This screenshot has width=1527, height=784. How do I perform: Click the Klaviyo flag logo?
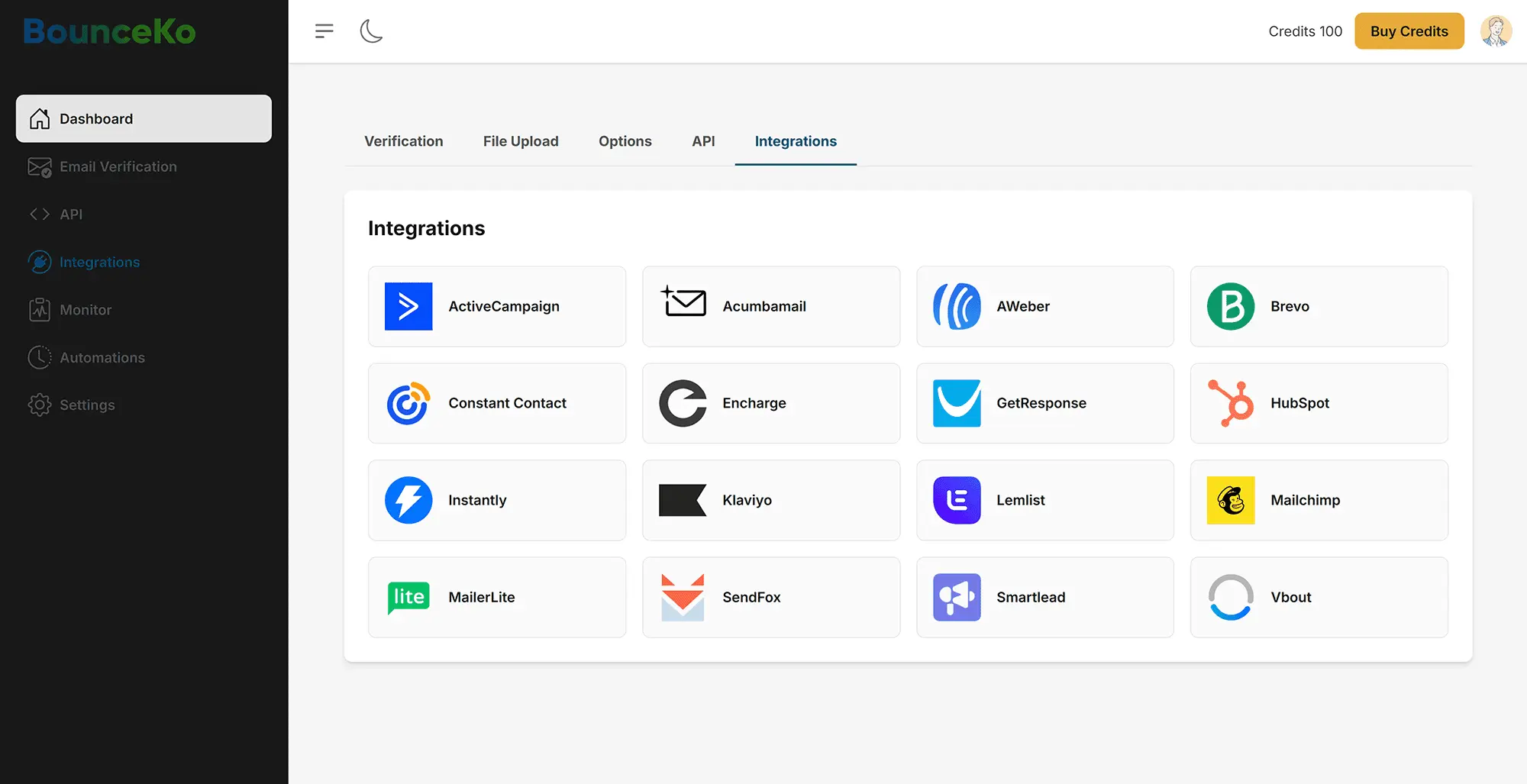pyautogui.click(x=683, y=500)
